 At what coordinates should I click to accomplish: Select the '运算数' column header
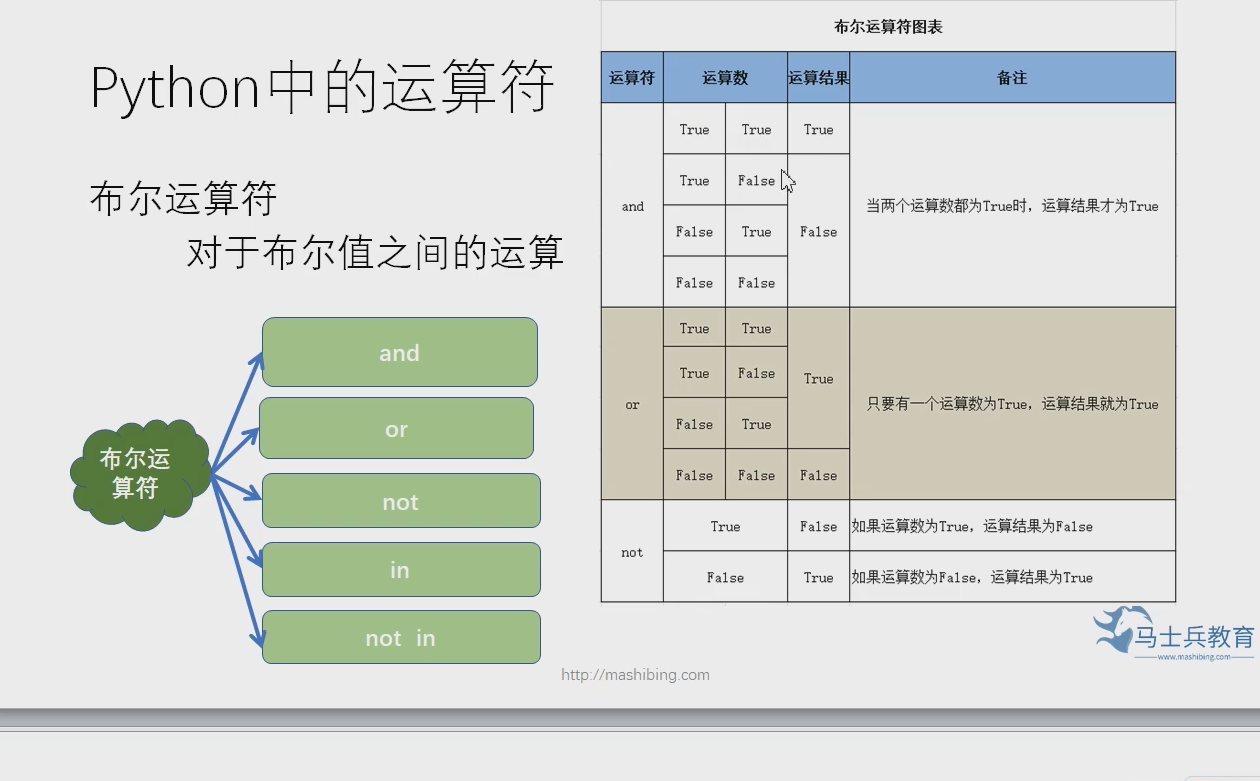(725, 77)
